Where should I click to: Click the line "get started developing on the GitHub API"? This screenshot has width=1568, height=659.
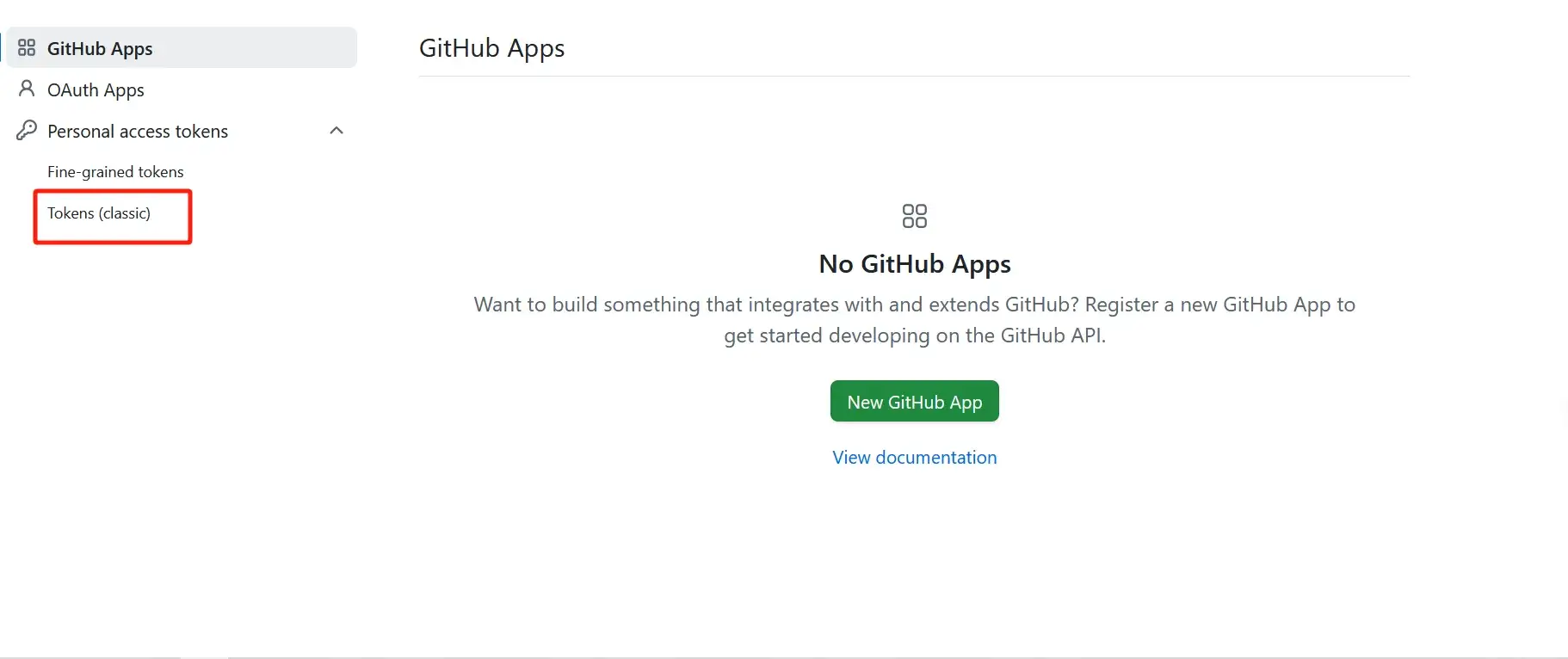914,336
